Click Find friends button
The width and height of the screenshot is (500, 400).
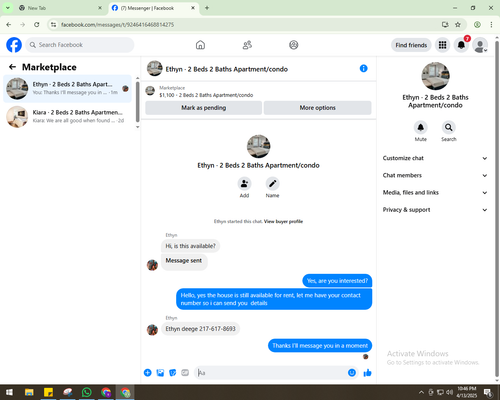(x=411, y=45)
